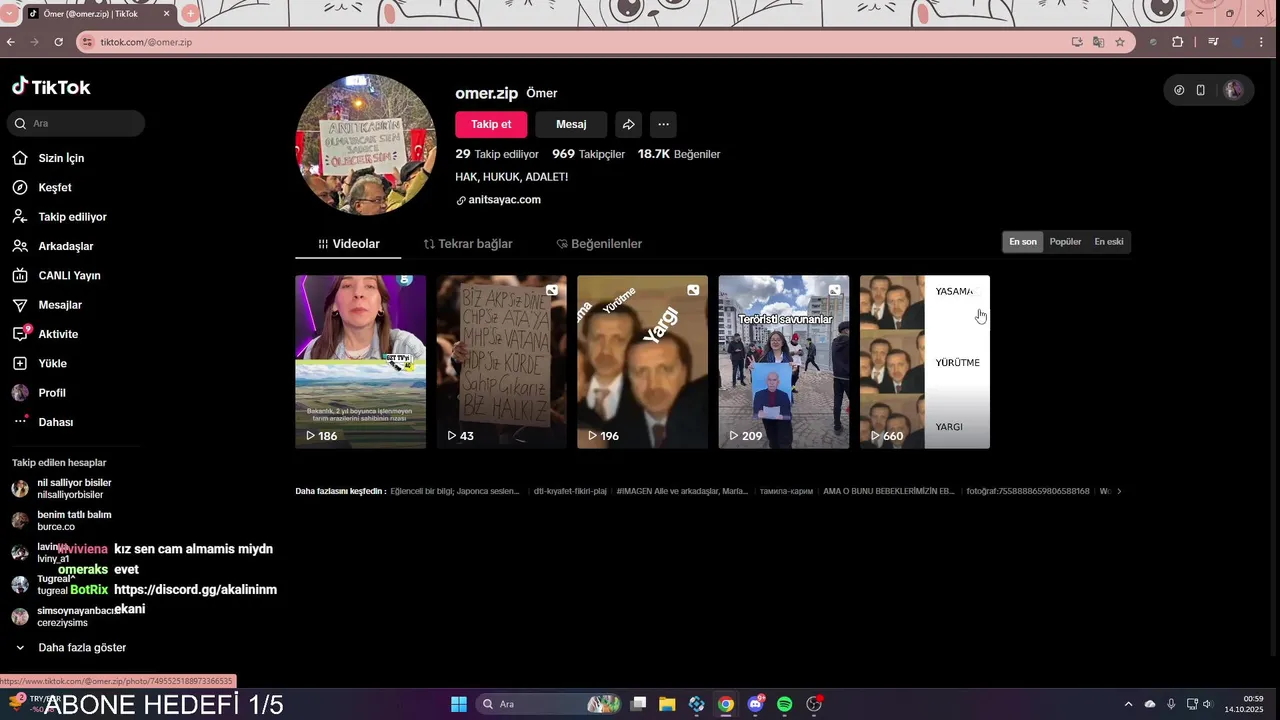Go to Takip ediliyor feed
Image resolution: width=1280 pixels, height=720 pixels.
tap(72, 217)
